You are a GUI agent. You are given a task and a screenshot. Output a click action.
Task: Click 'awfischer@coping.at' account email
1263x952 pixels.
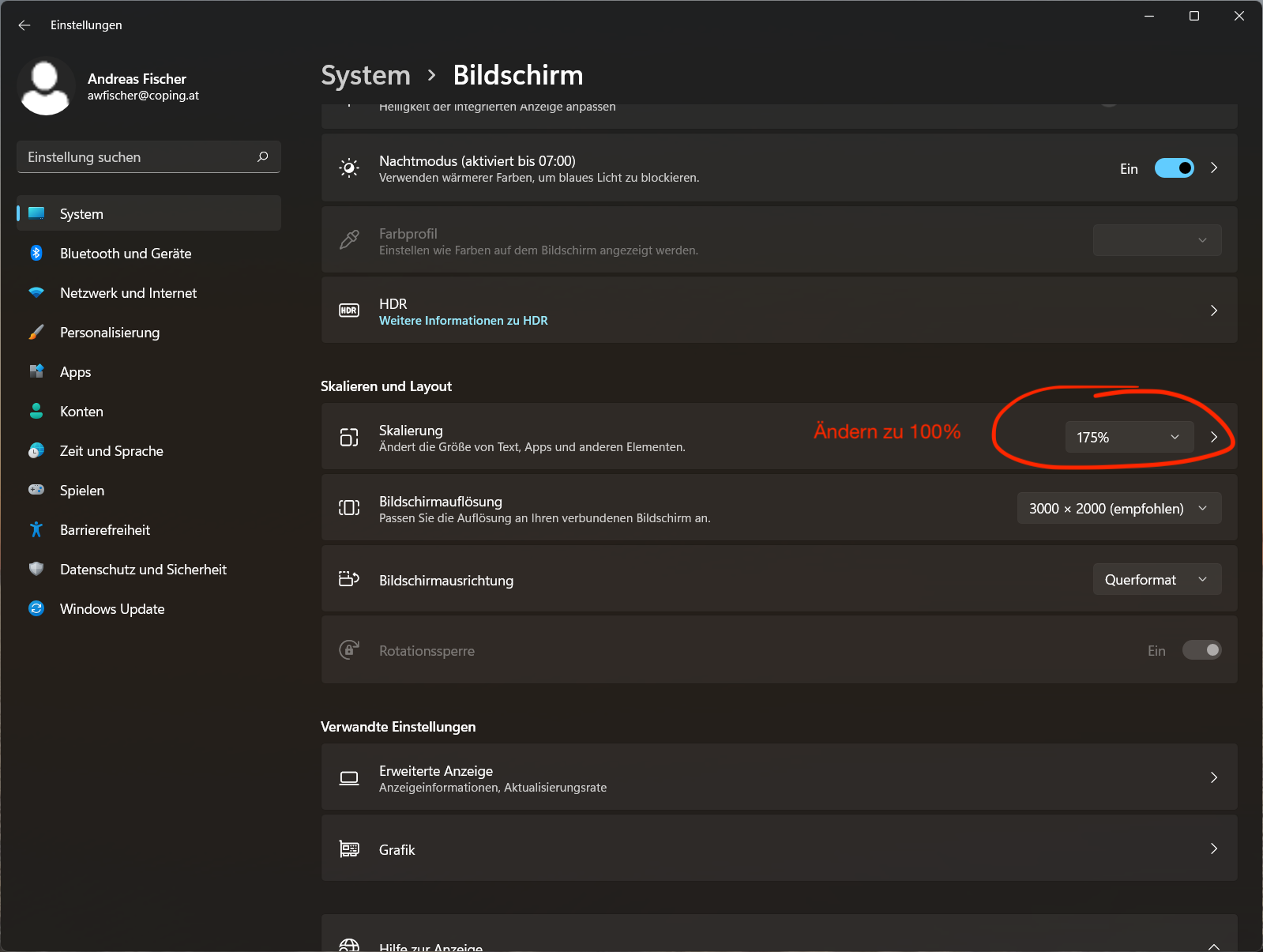(143, 96)
